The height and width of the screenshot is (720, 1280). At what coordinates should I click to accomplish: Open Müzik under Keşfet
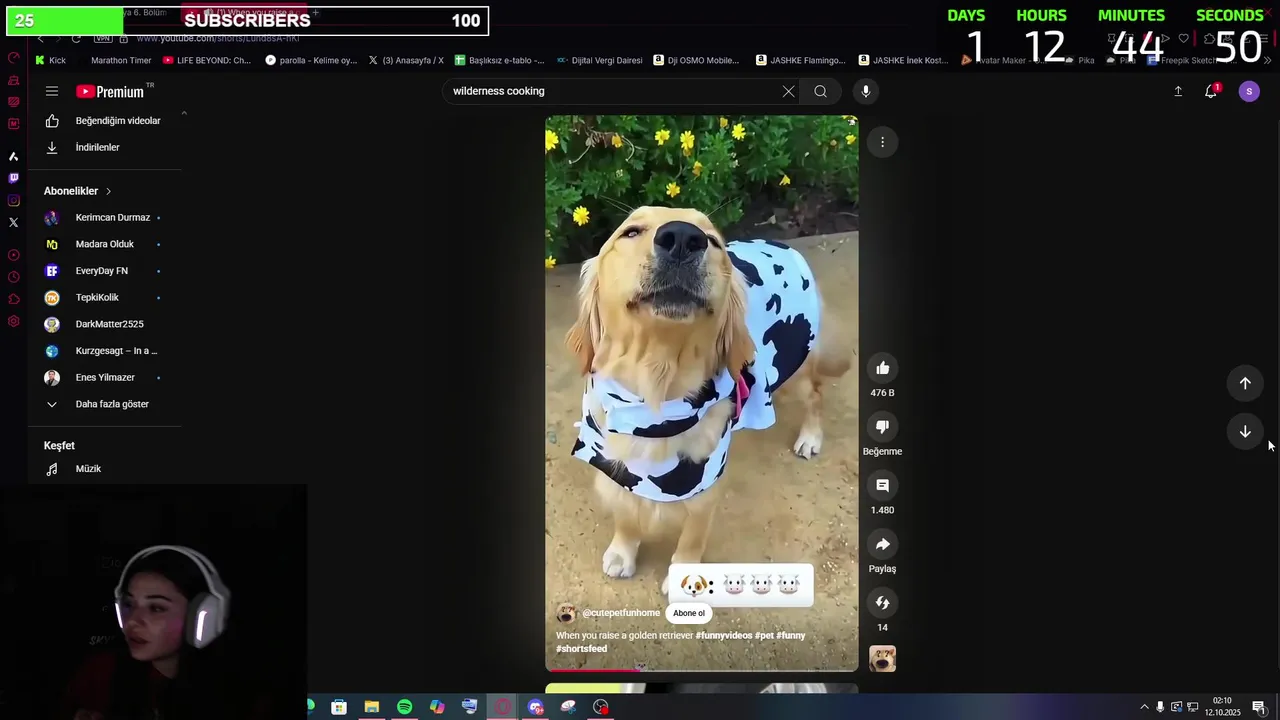pyautogui.click(x=104, y=469)
